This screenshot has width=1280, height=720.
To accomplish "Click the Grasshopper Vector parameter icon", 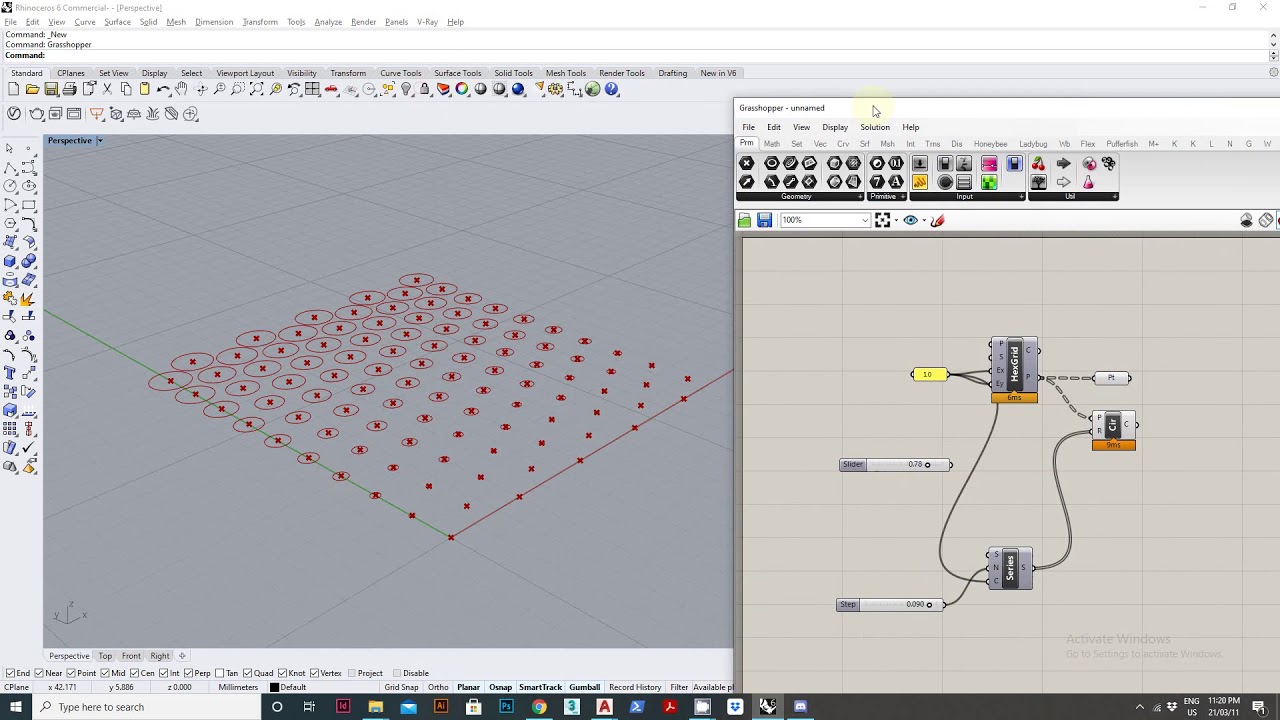I will 747,182.
